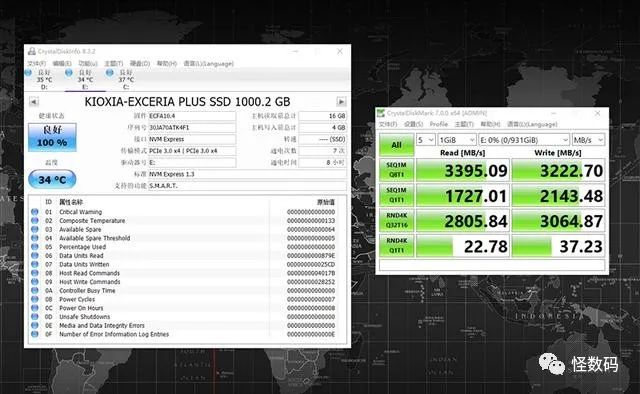Click the standard field NVM Express 1.3
The width and height of the screenshot is (640, 394).
[x=247, y=174]
